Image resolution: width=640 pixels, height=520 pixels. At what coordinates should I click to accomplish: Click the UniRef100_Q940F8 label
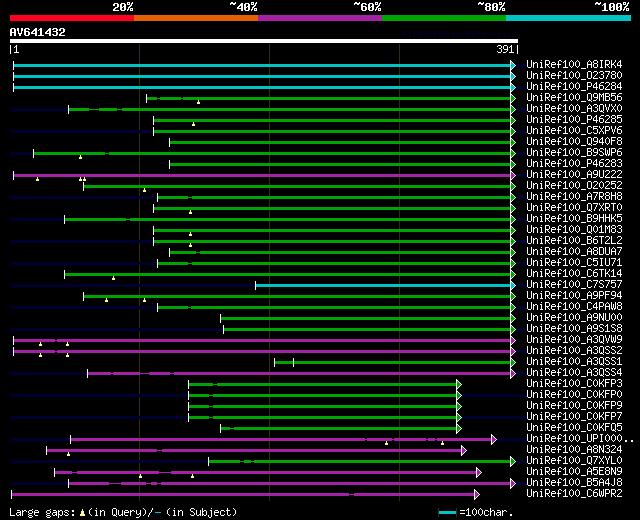click(574, 142)
